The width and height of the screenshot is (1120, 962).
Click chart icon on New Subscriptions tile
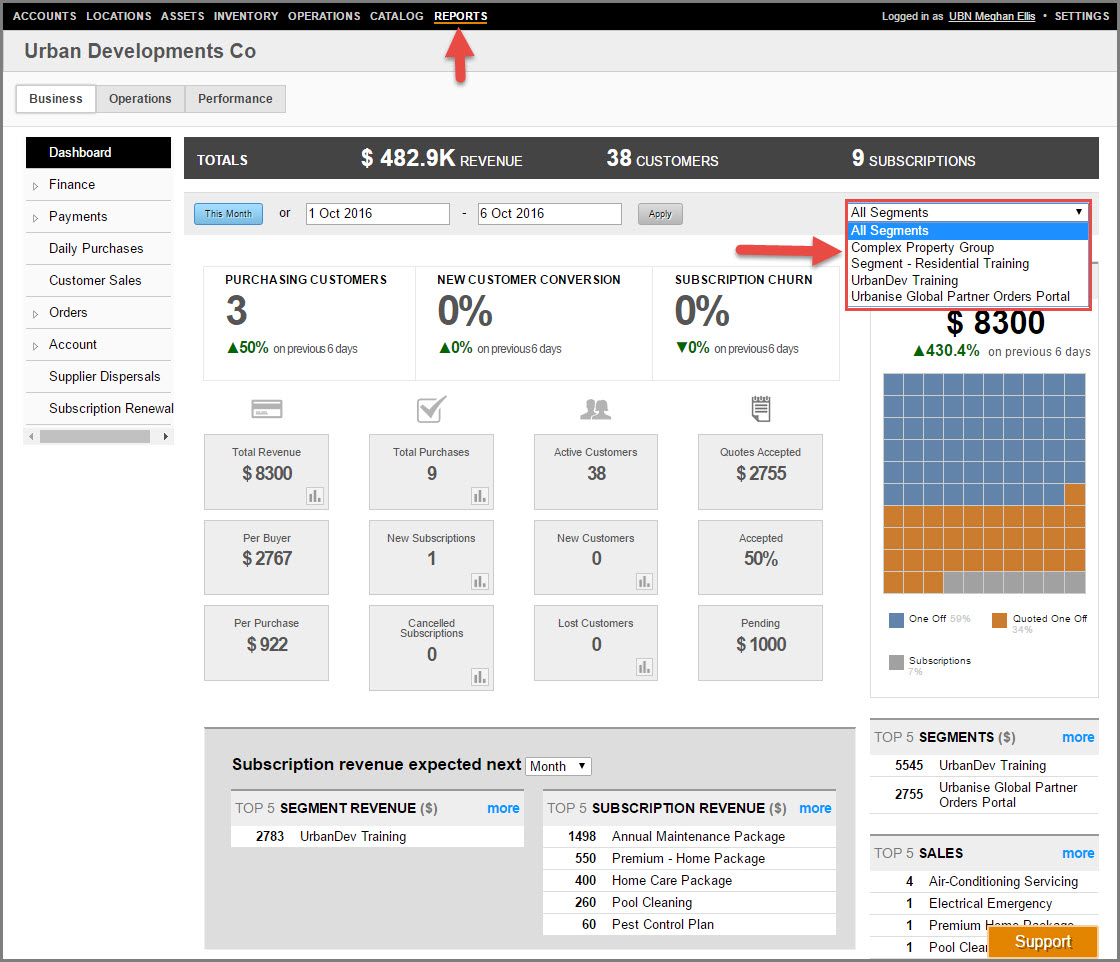480,581
